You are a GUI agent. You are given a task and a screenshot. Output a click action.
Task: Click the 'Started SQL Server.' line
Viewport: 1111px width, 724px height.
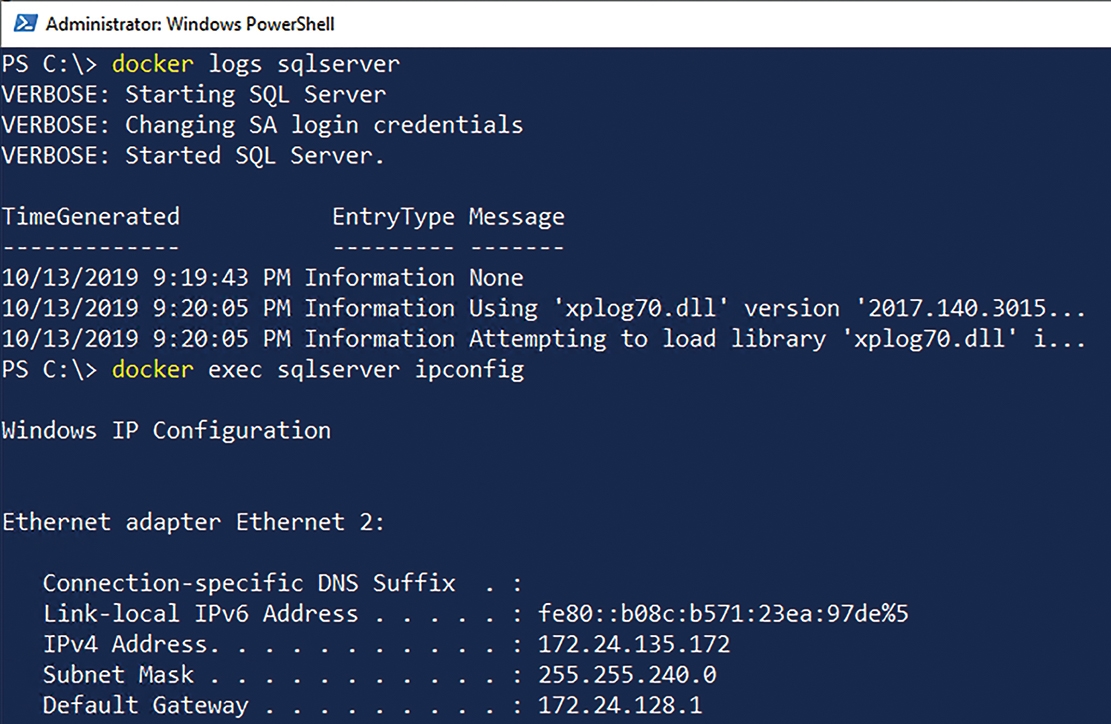coord(193,156)
